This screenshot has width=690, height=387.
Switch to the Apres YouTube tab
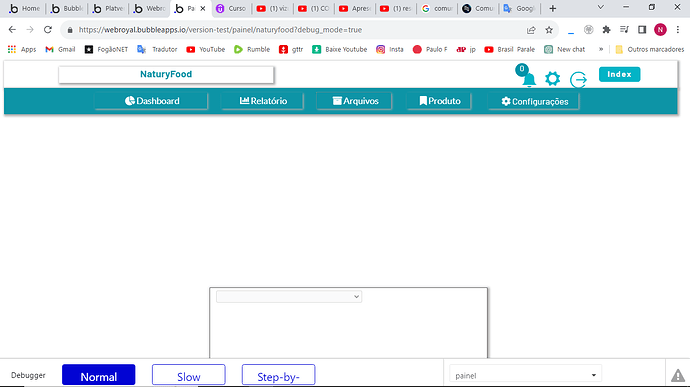click(x=355, y=8)
